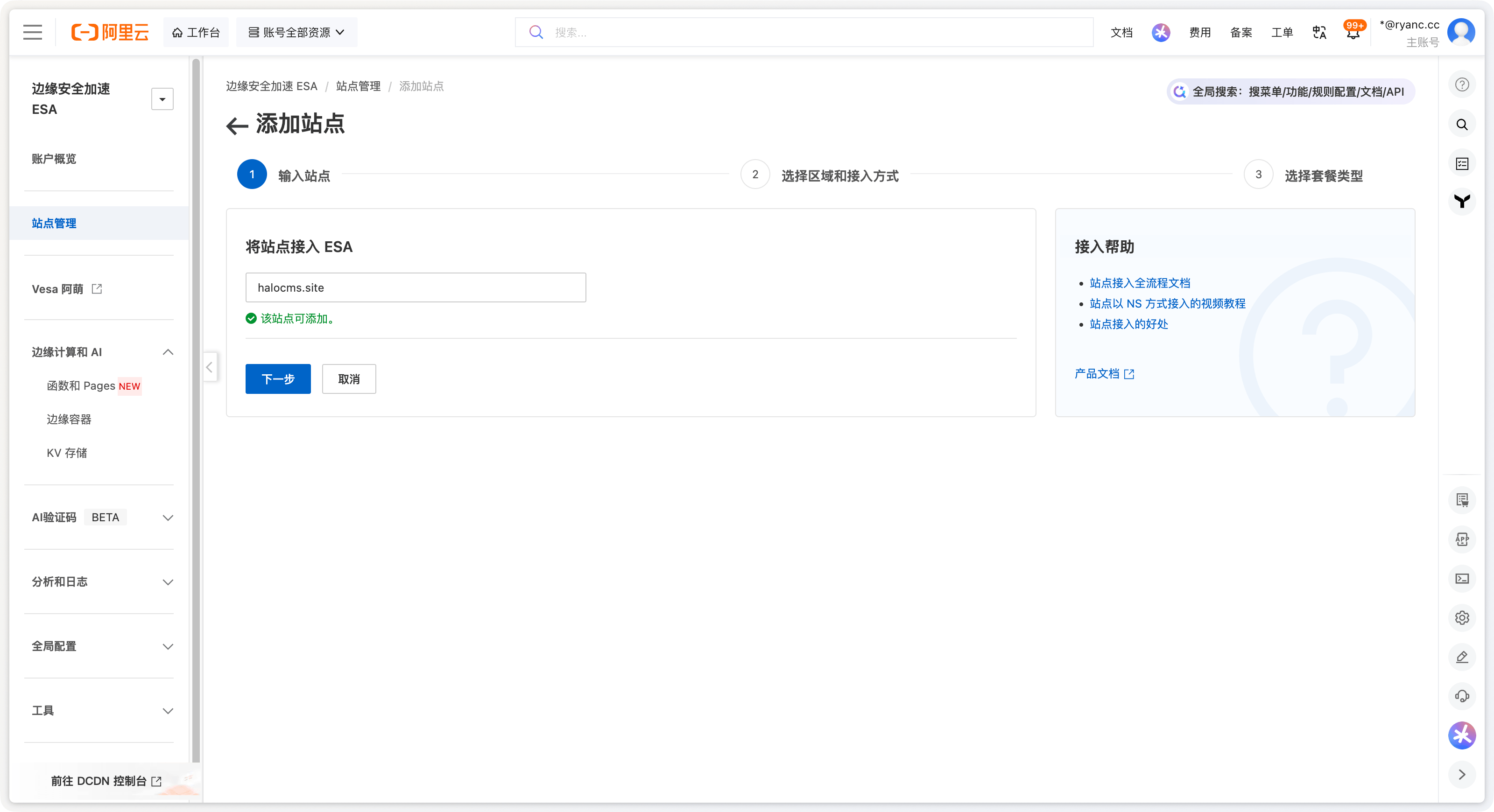The width and height of the screenshot is (1494, 812).
Task: Open 函数和 Pages menu item
Action: coord(81,386)
